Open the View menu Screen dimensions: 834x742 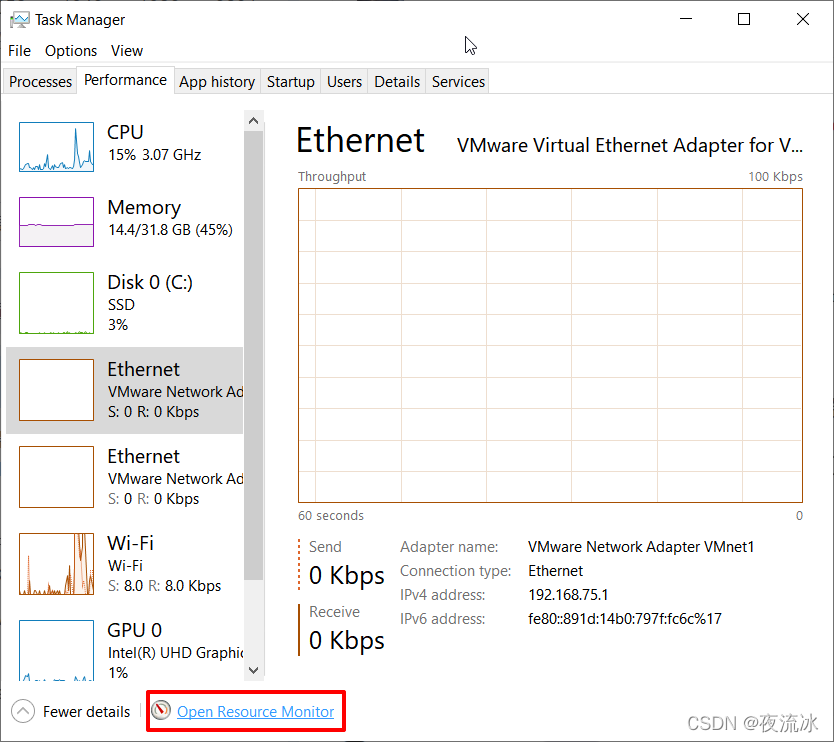(x=127, y=51)
